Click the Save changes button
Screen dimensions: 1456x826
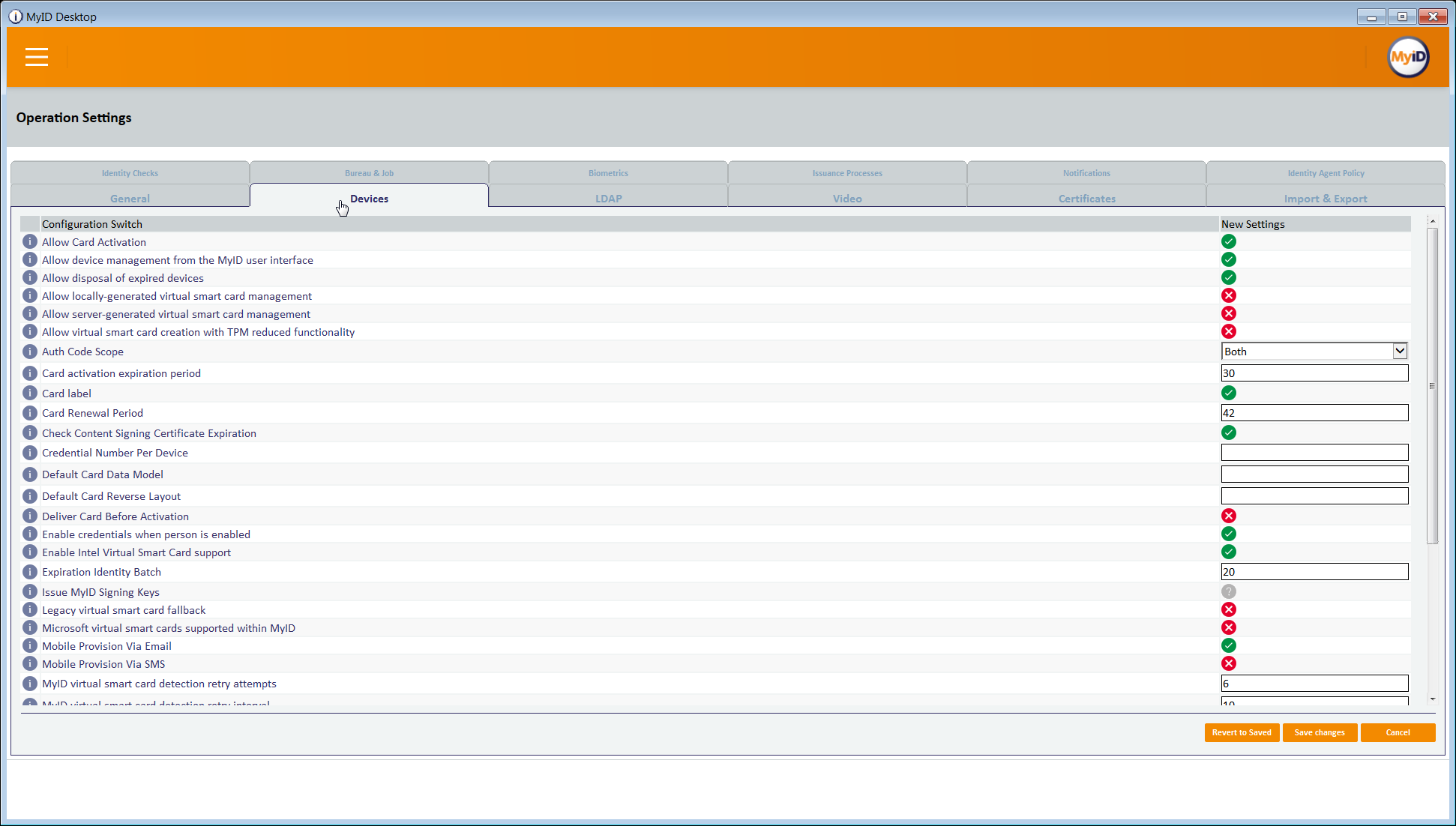click(x=1319, y=732)
